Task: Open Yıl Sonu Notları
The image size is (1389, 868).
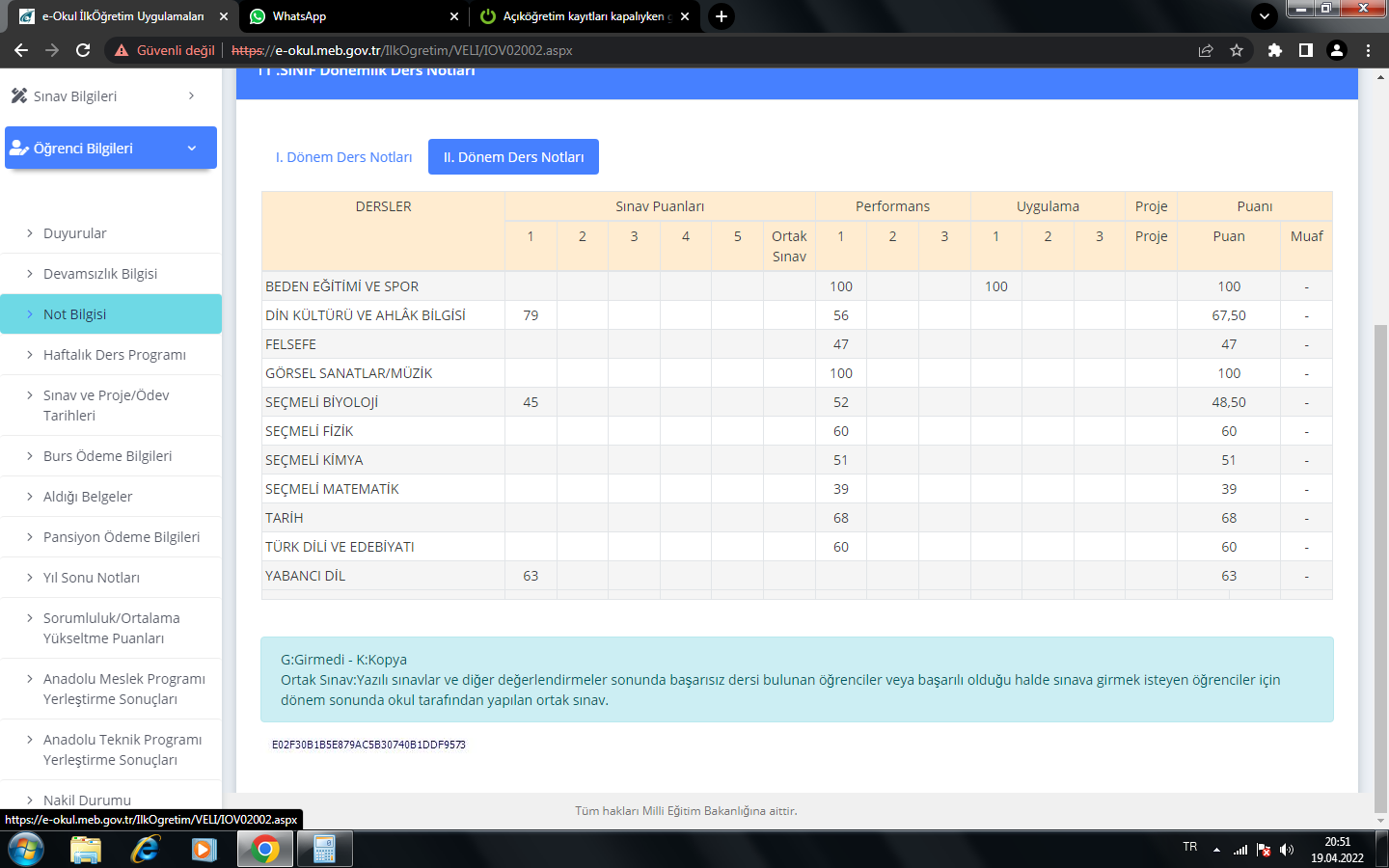Action: coord(111,578)
